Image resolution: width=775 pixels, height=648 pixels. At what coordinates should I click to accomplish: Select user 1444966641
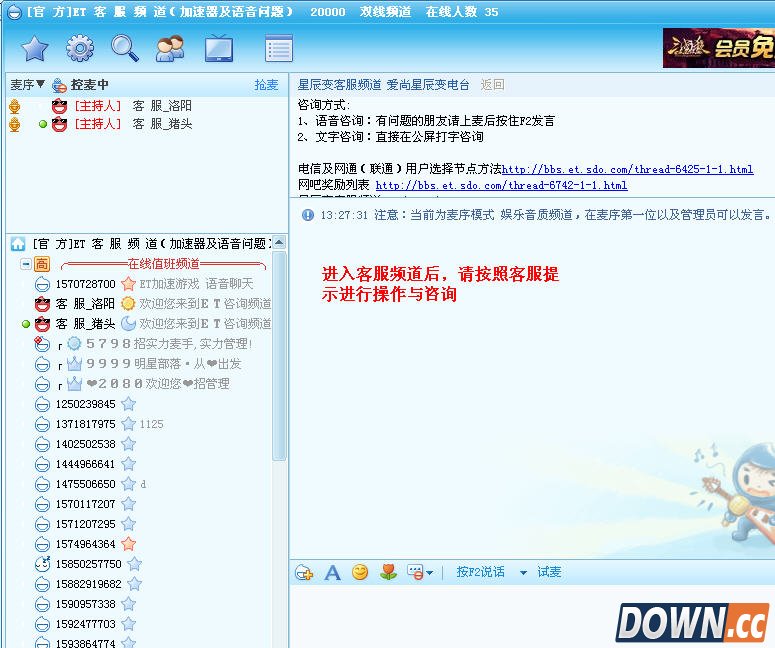point(85,464)
